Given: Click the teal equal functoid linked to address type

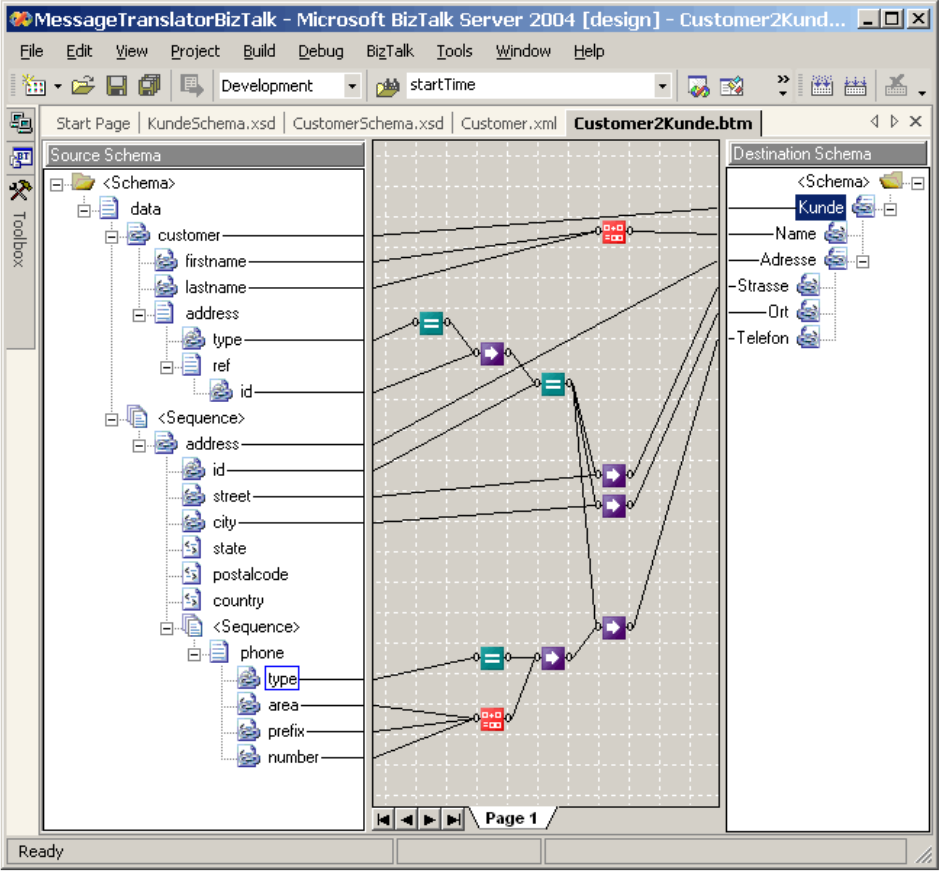Looking at the screenshot, I should (x=431, y=323).
